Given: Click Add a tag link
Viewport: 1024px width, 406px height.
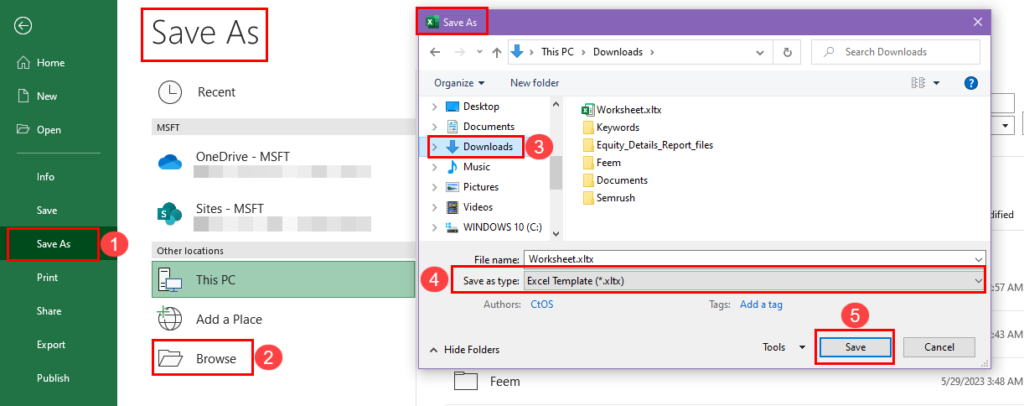Looking at the screenshot, I should pos(761,304).
